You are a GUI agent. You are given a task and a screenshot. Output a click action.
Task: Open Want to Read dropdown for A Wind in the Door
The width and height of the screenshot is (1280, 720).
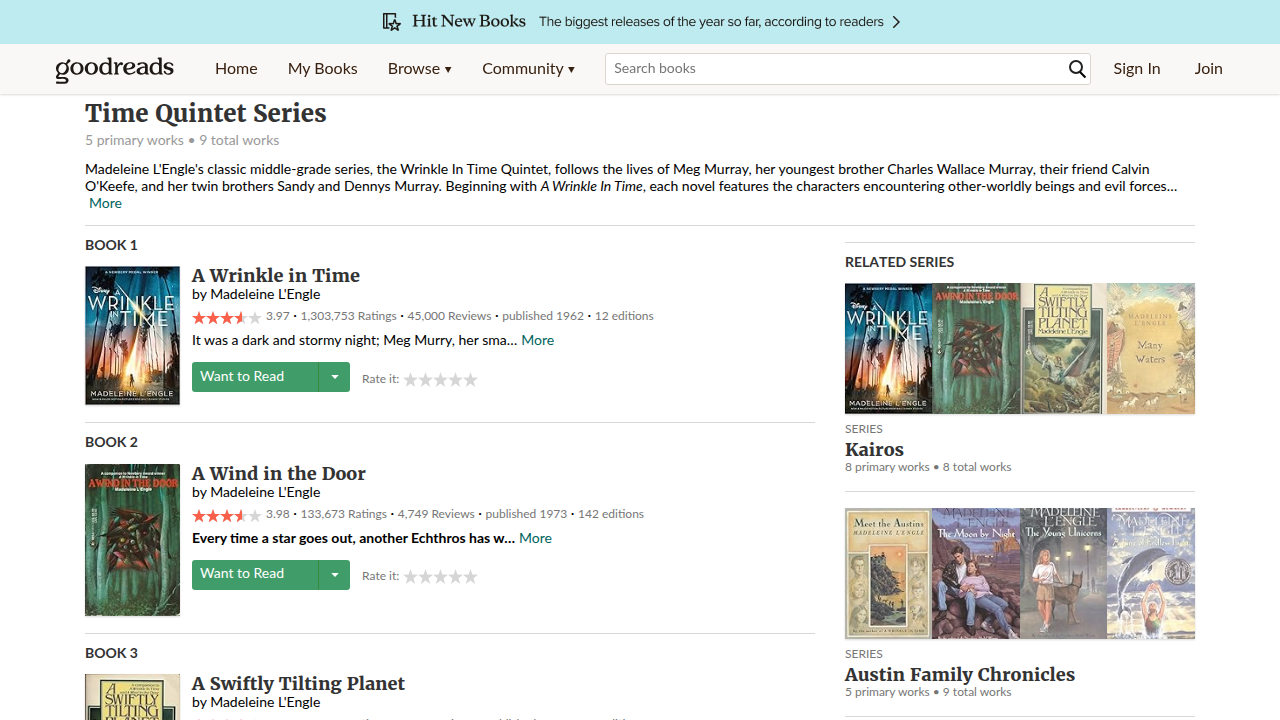(x=334, y=575)
